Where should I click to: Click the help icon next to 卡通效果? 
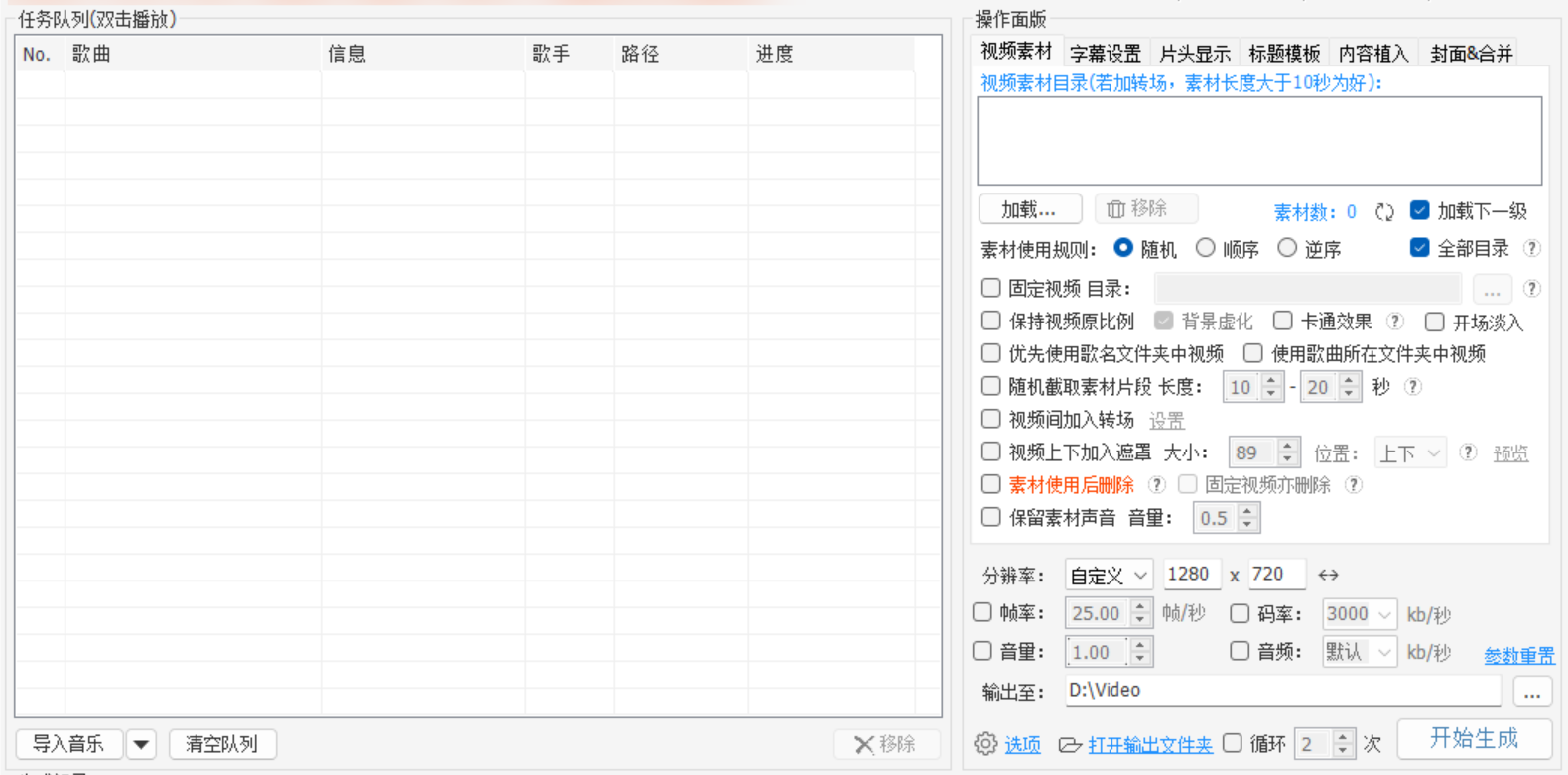pyautogui.click(x=1395, y=322)
